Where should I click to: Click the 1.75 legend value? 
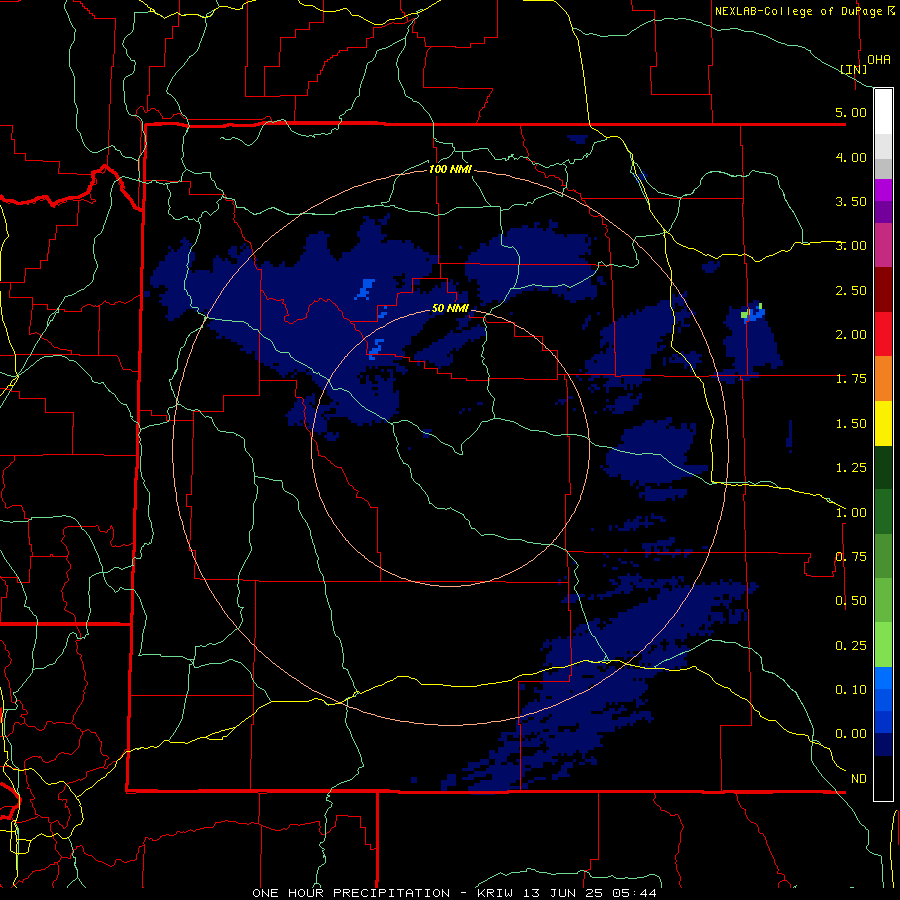(851, 379)
